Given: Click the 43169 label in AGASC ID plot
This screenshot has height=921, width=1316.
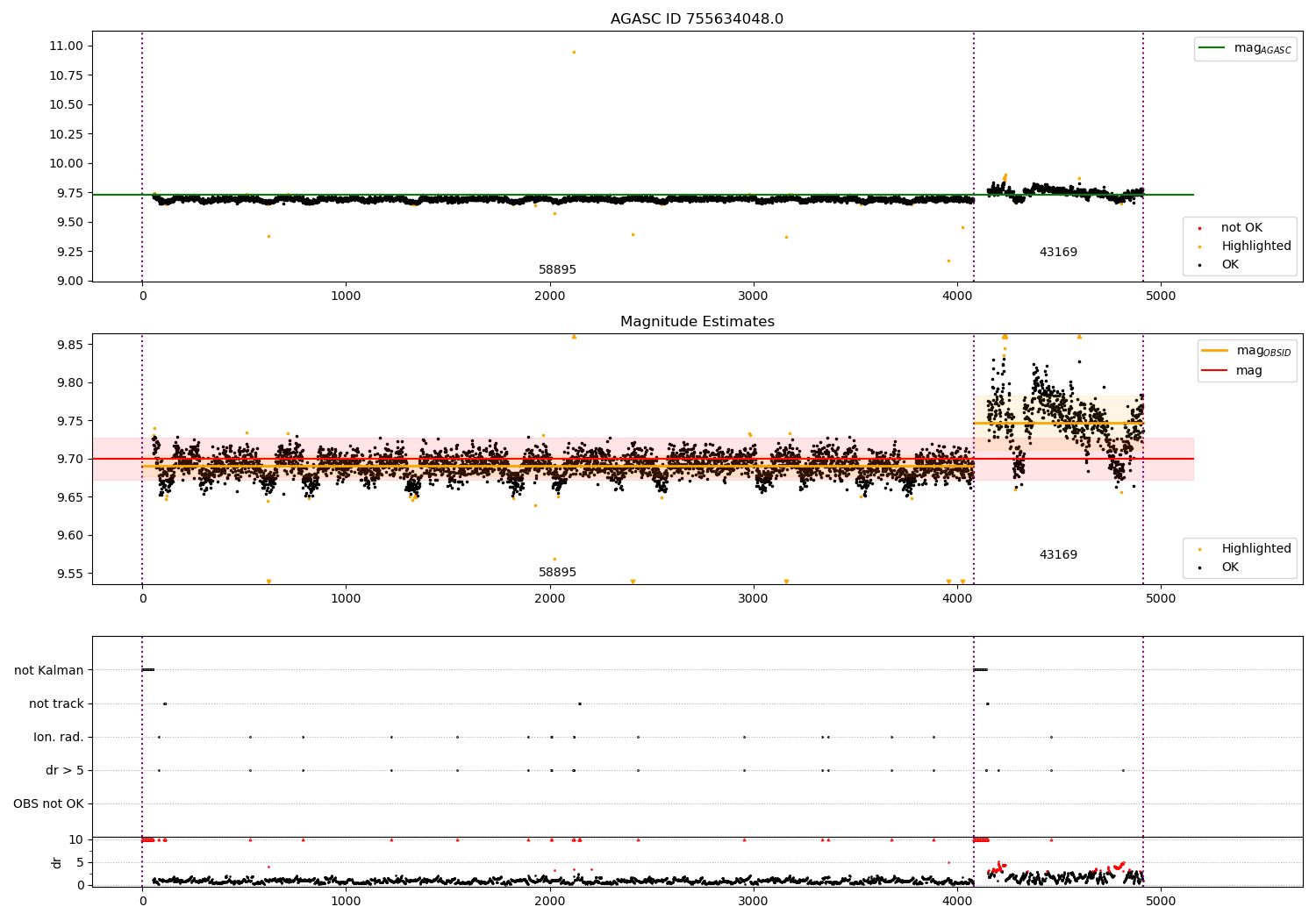Looking at the screenshot, I should click(1058, 253).
